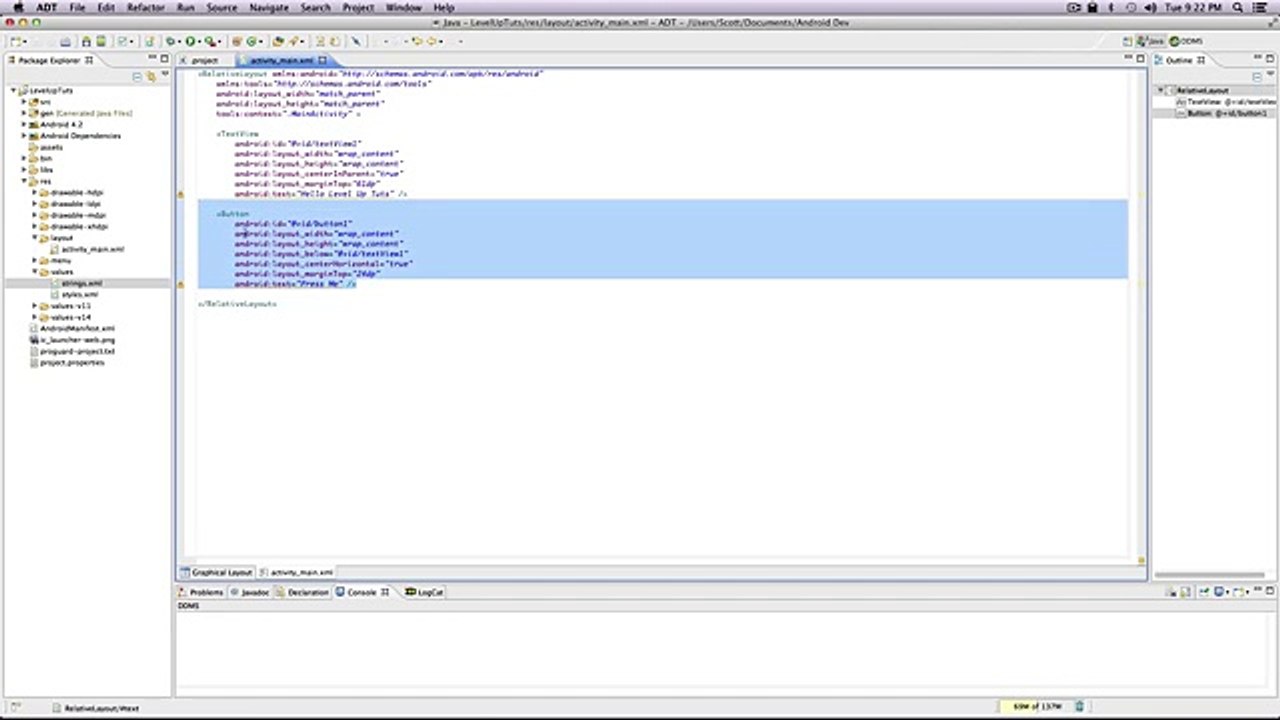Select the Button node in Outline

(x=1225, y=113)
